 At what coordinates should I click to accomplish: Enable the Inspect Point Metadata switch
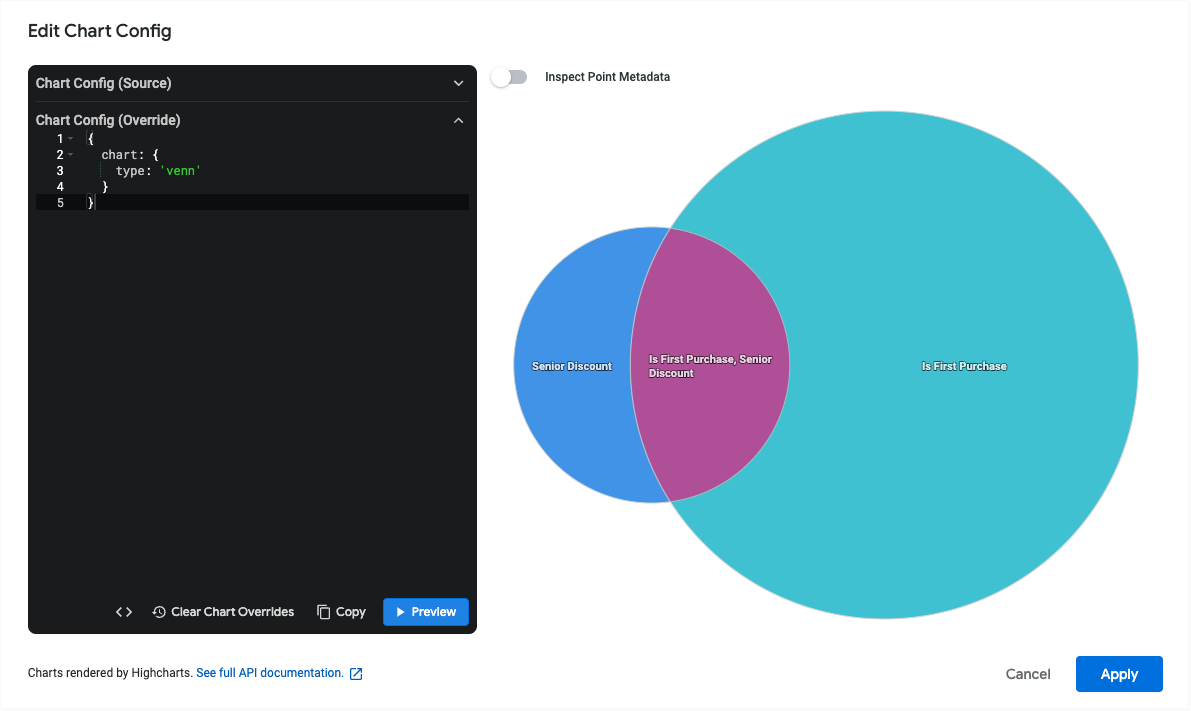point(509,77)
